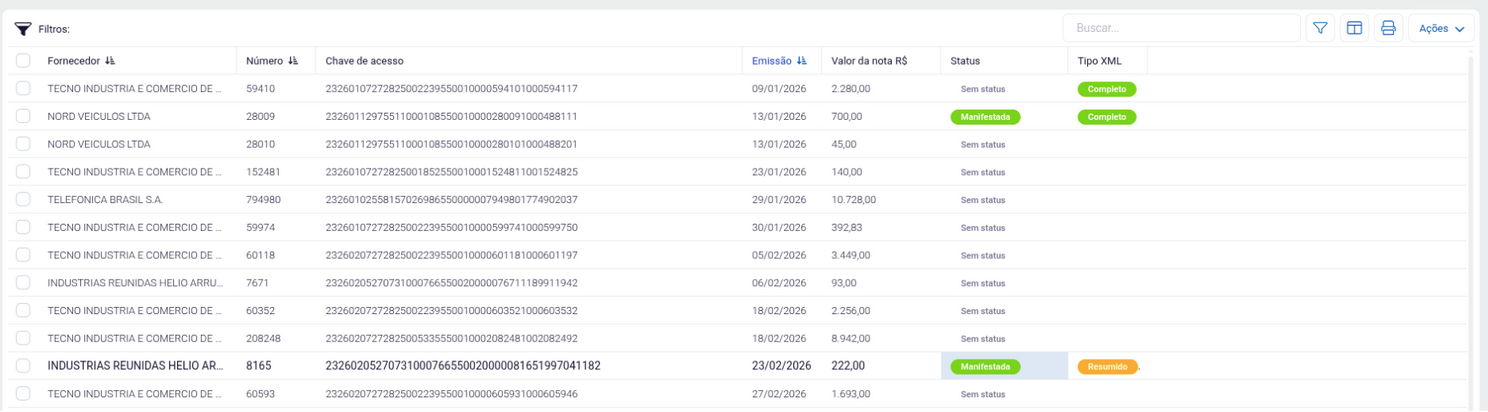Check the box for NORD VEICULOS 28009 row
The width and height of the screenshot is (1488, 412).
[x=23, y=117]
